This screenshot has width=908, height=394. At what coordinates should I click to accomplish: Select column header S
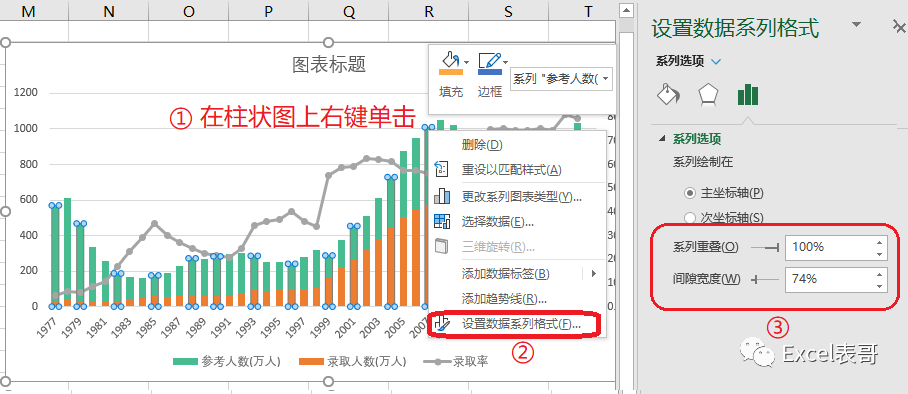coord(508,11)
